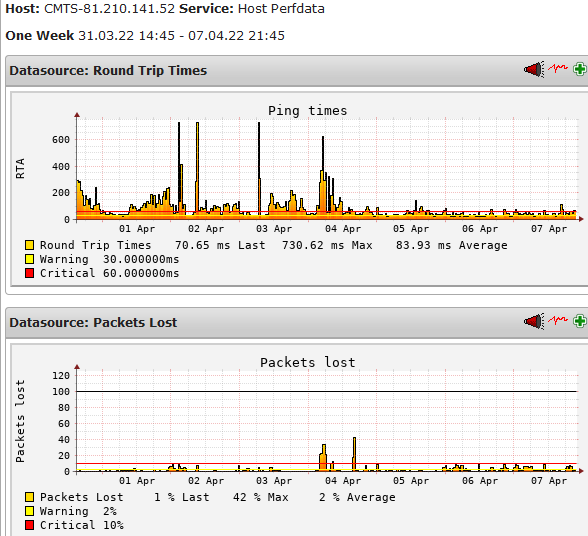Click '100' value on Packets lost y-axis

click(61, 392)
